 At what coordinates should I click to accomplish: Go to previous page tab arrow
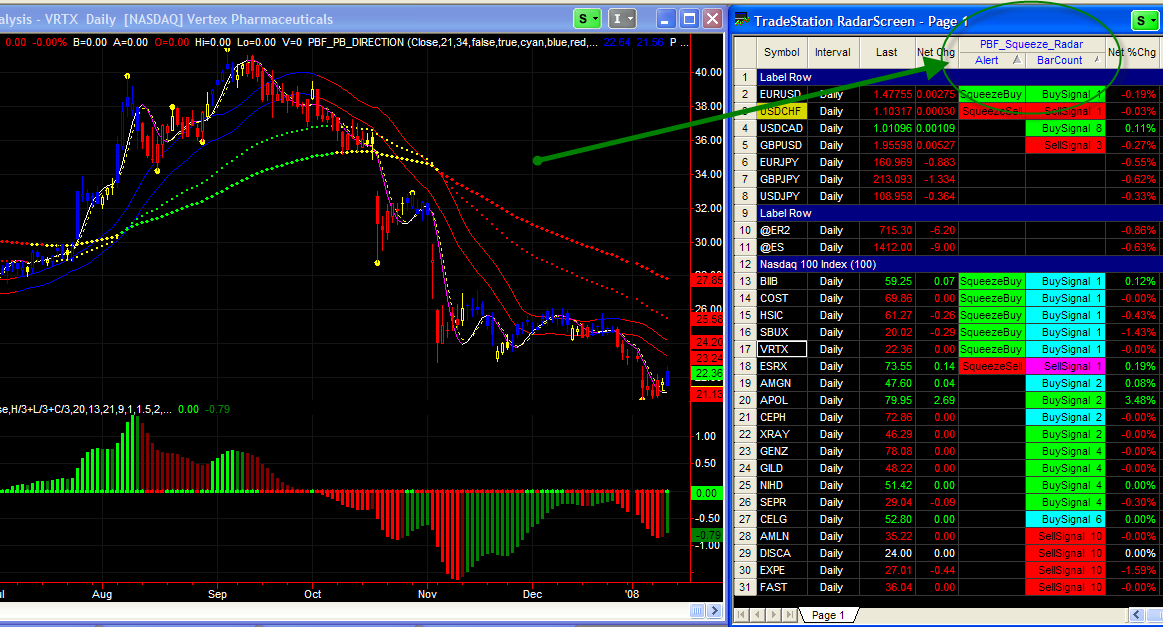pos(757,614)
